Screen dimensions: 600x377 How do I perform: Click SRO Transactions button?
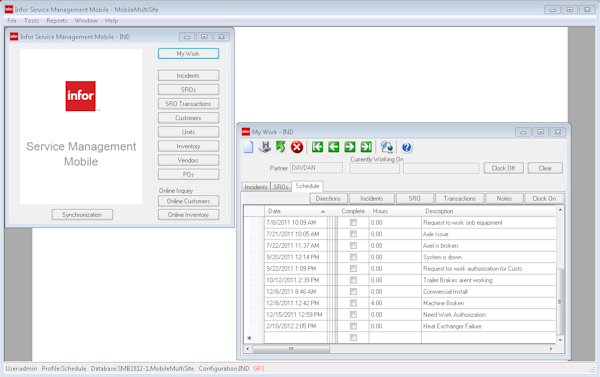188,104
